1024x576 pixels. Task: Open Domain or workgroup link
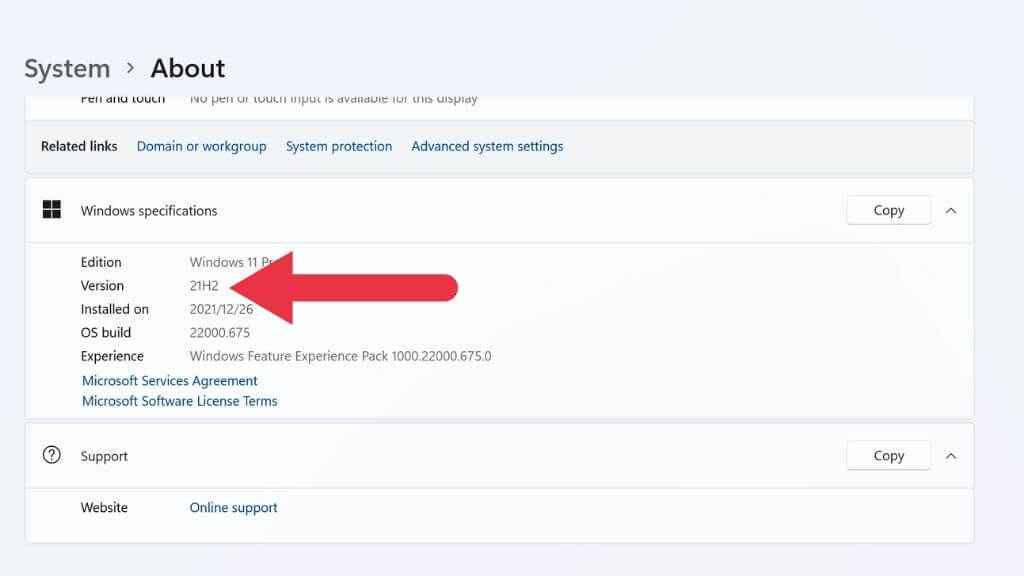[x=201, y=146]
